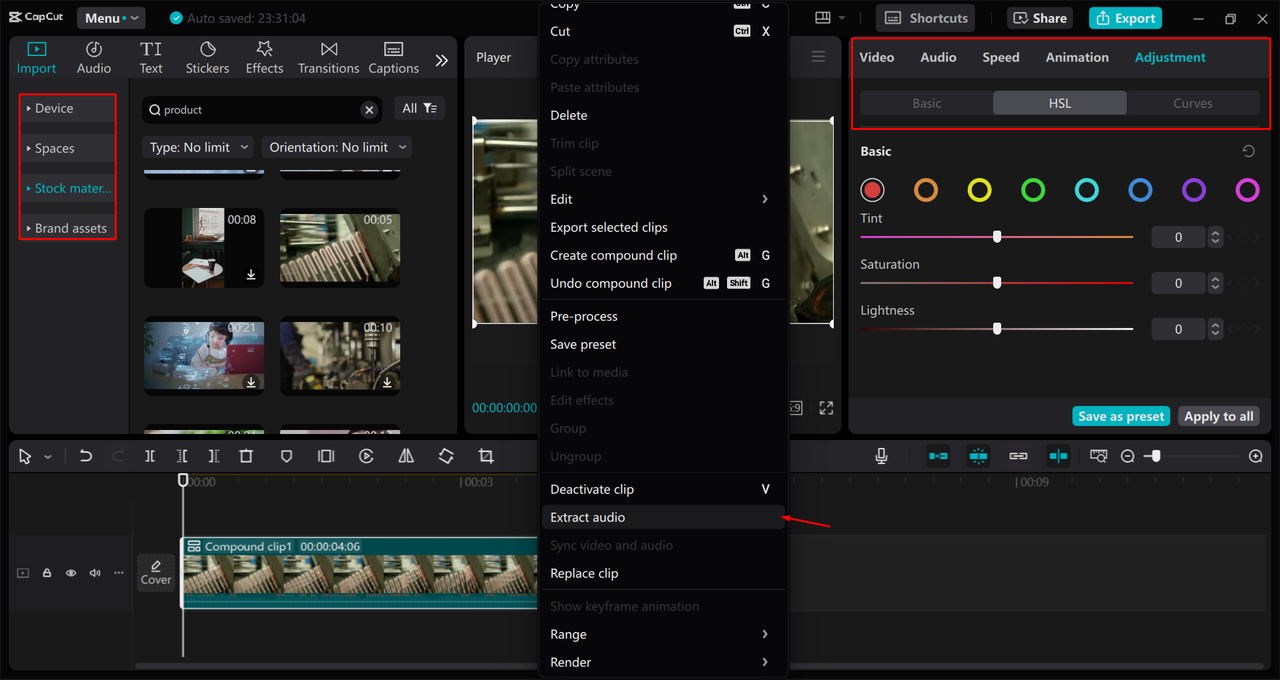Open the Menu dropdown
This screenshot has height=680, width=1280.
click(110, 18)
